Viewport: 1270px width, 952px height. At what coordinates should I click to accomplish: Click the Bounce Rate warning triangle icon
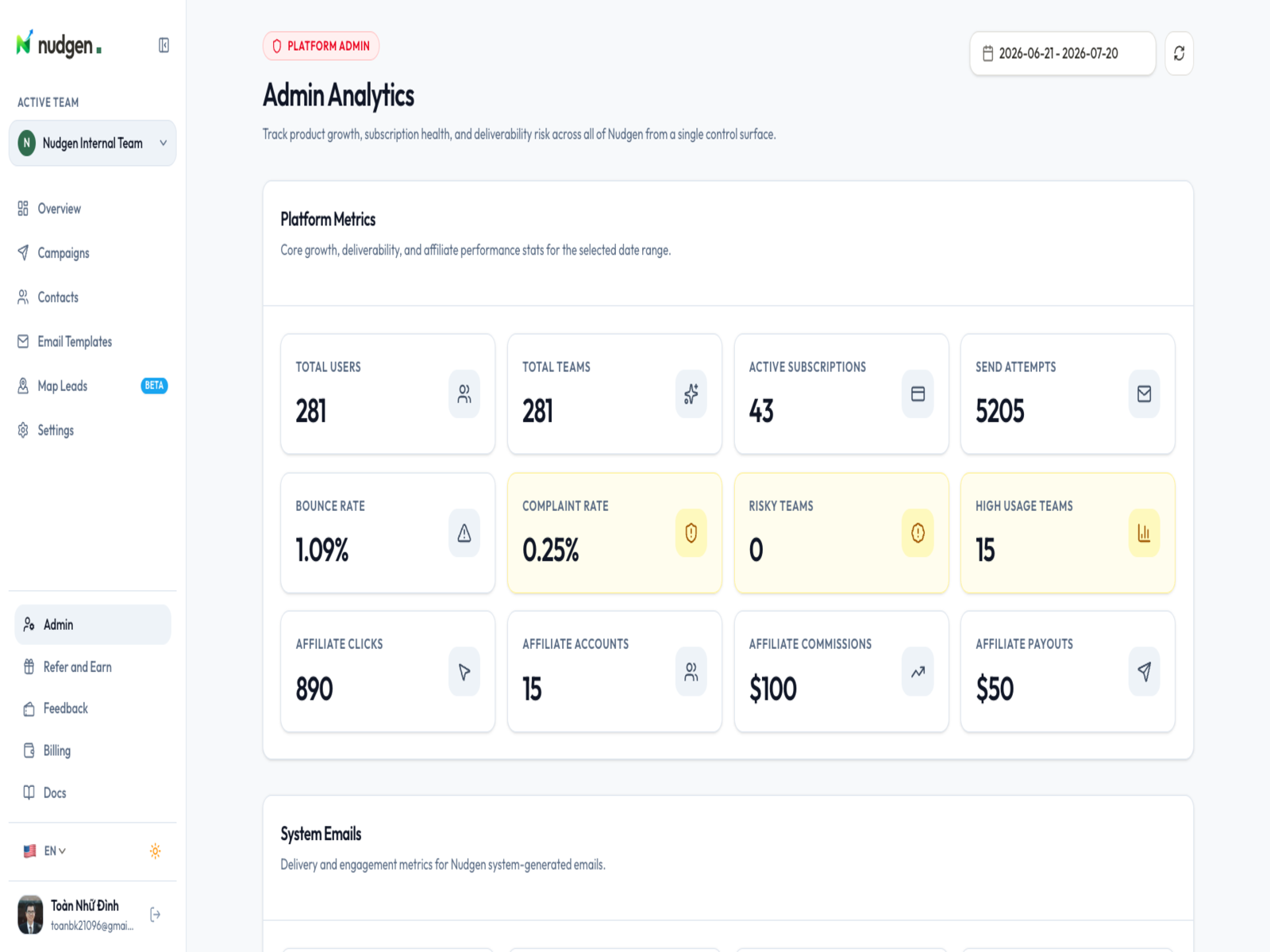(464, 533)
